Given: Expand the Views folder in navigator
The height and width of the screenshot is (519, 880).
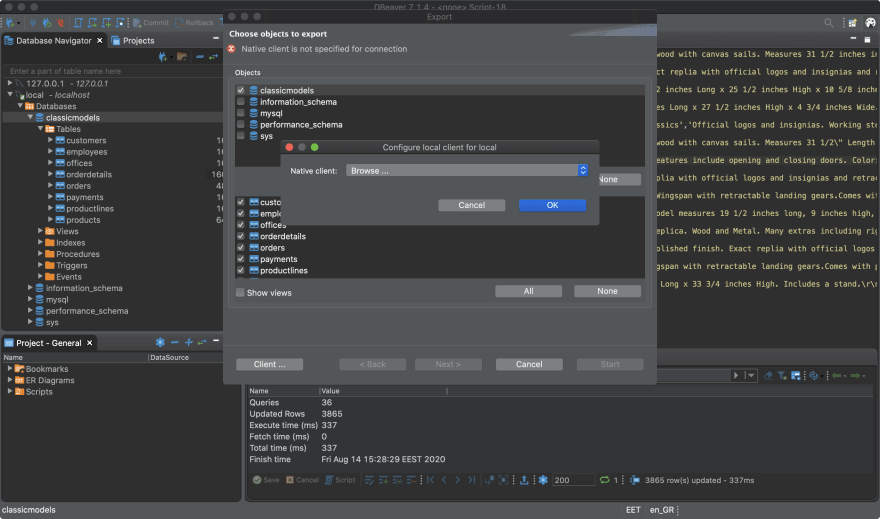Looking at the screenshot, I should (40, 231).
